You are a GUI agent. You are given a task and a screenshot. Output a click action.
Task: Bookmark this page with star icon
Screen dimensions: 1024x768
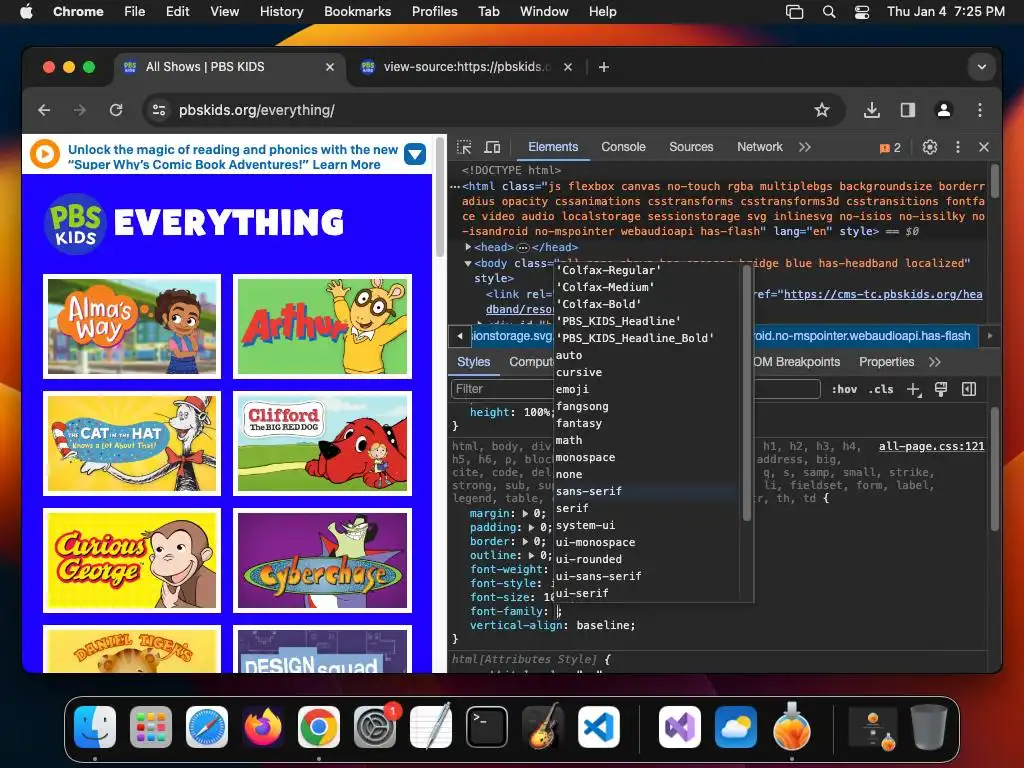822,110
